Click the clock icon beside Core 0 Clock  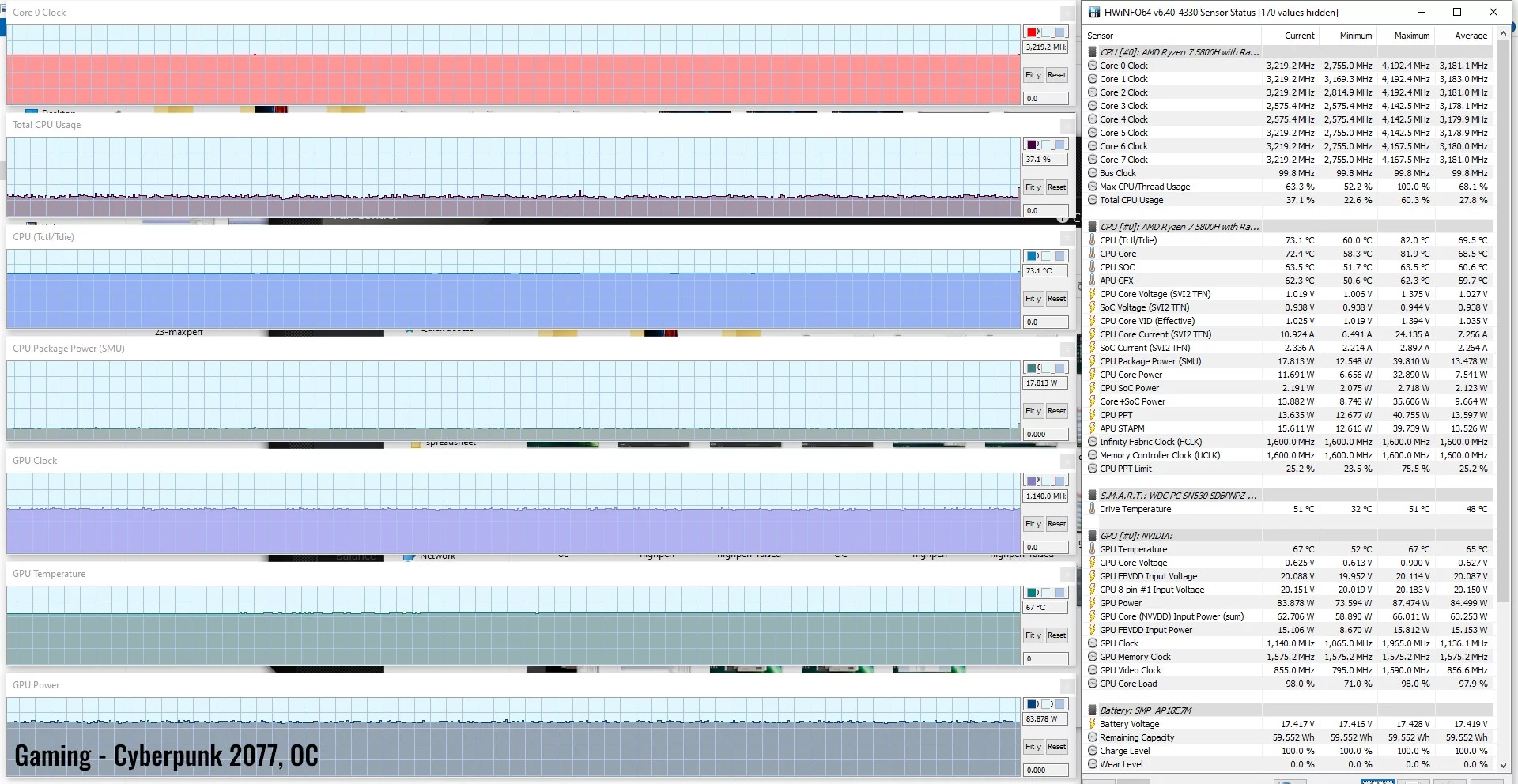[1093, 66]
